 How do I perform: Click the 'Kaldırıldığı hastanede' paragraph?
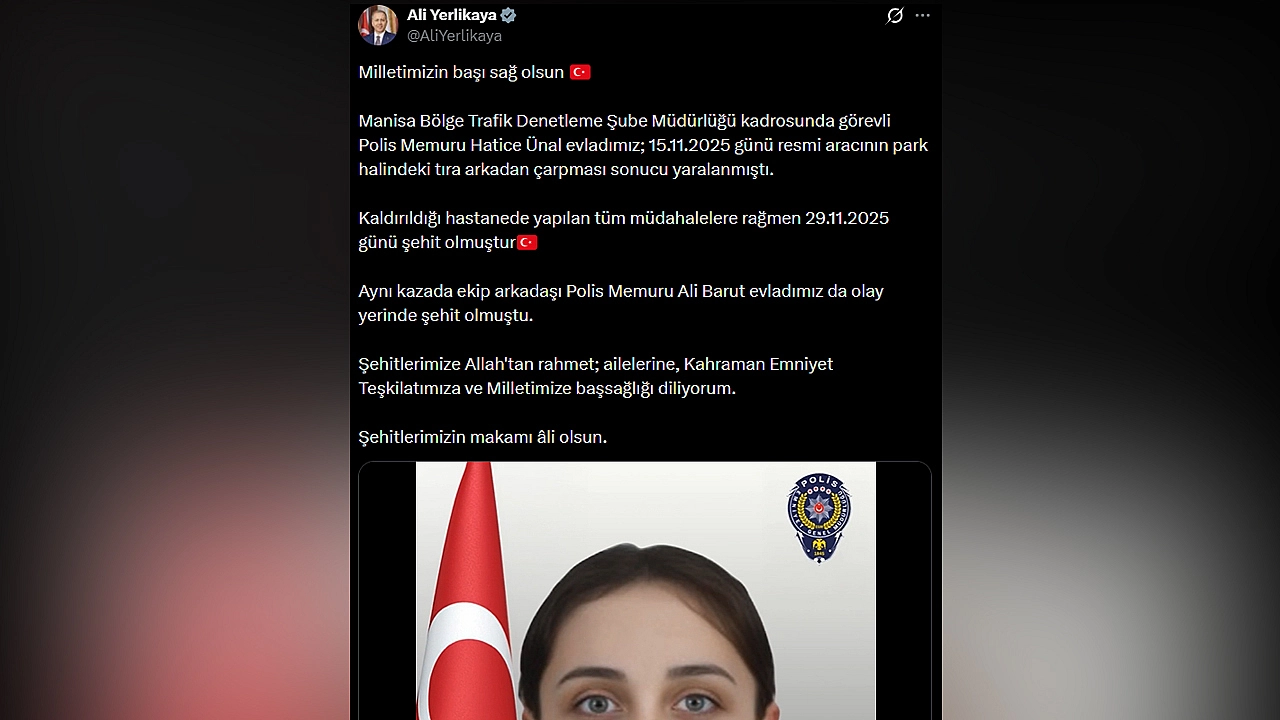pos(624,230)
